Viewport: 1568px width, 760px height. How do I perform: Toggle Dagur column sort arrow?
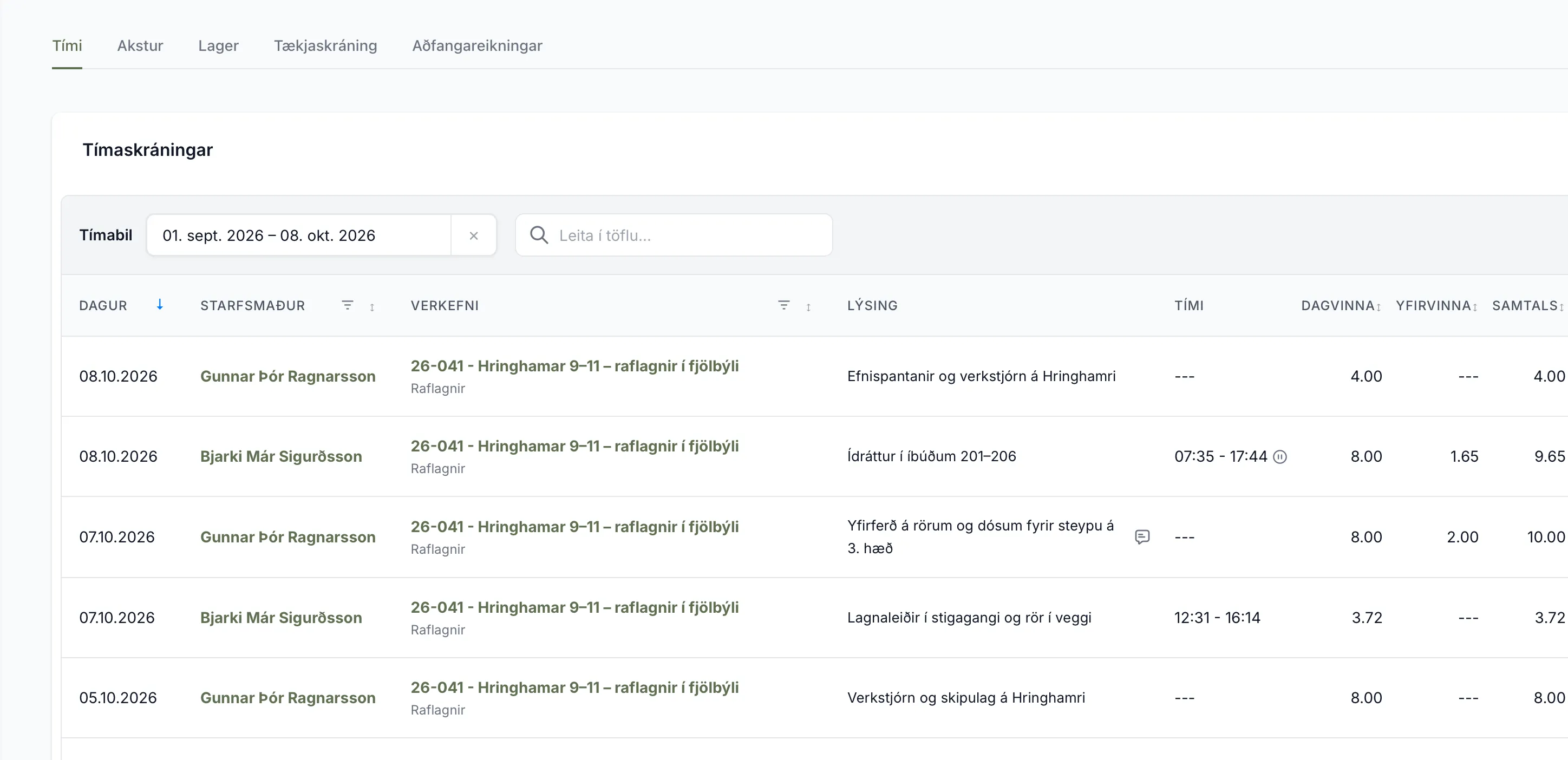pos(160,305)
